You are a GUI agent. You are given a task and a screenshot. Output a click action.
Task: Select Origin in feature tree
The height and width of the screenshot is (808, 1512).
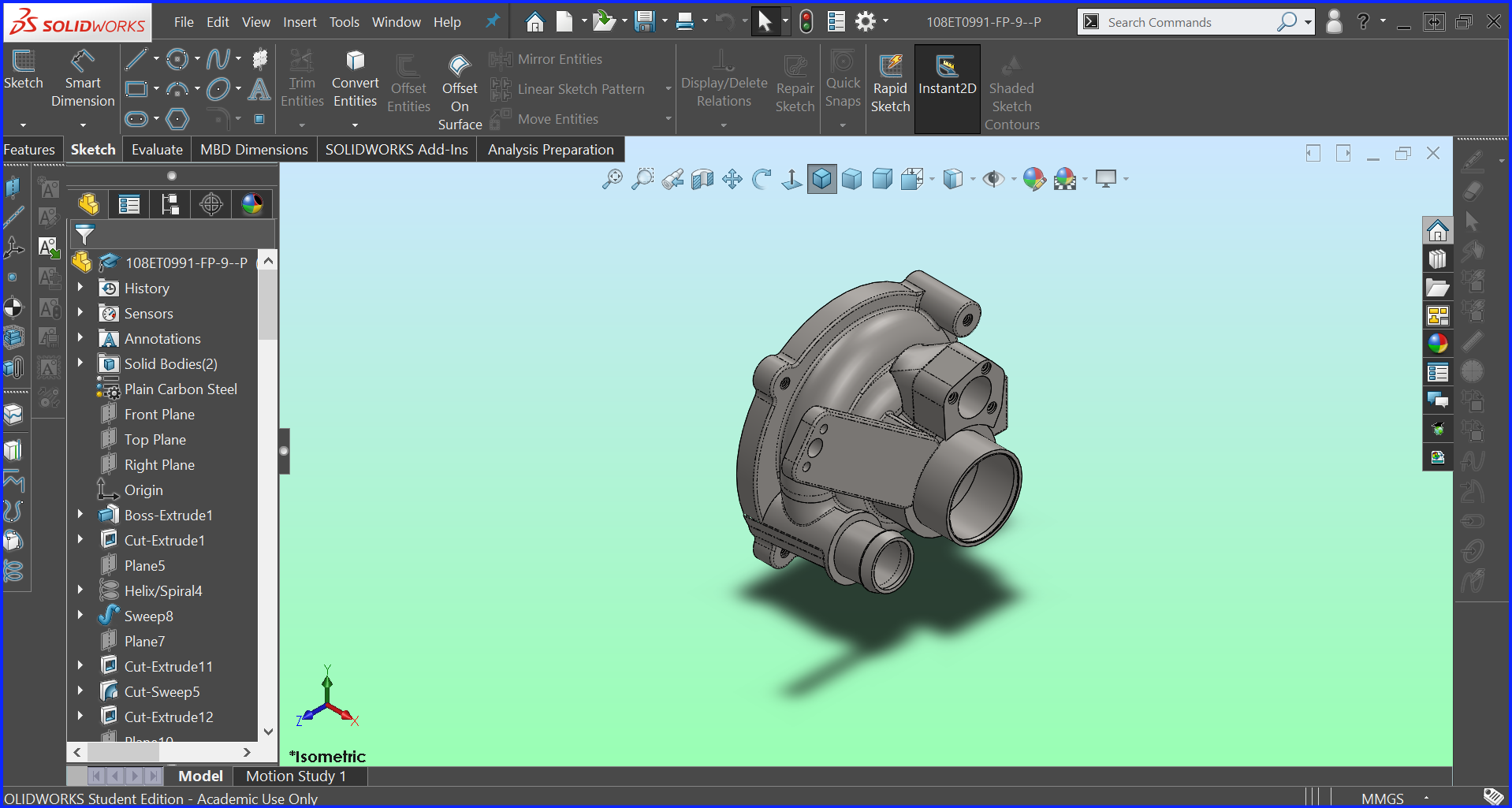[143, 490]
